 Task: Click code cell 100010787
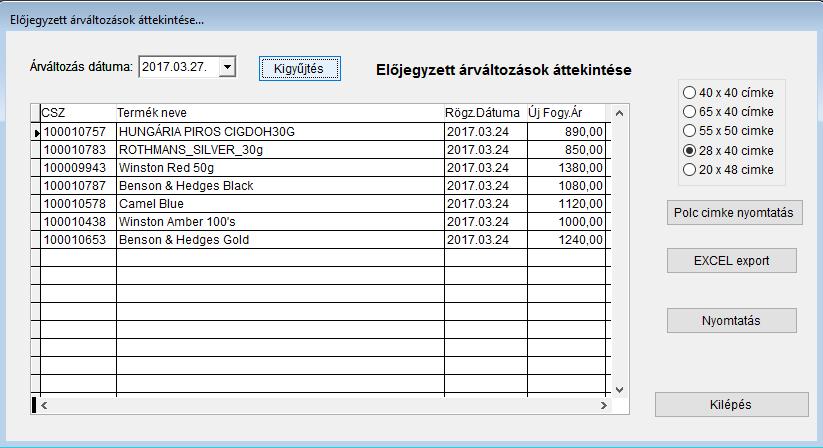click(x=78, y=186)
